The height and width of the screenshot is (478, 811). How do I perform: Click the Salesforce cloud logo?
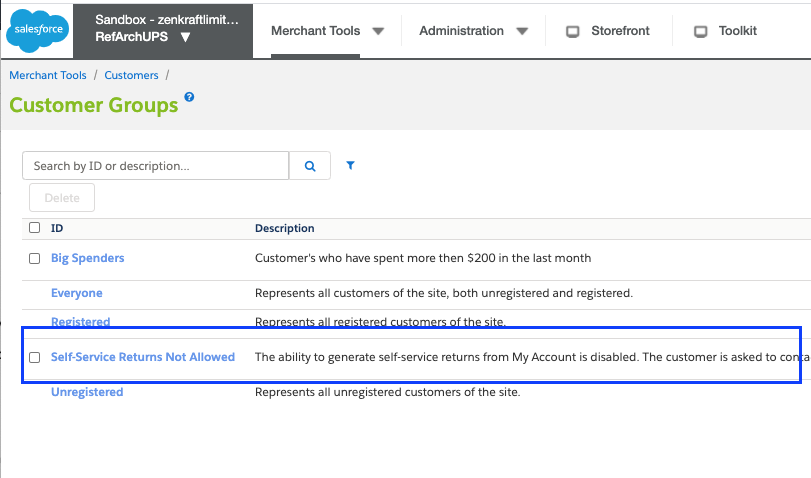pyautogui.click(x=37, y=30)
